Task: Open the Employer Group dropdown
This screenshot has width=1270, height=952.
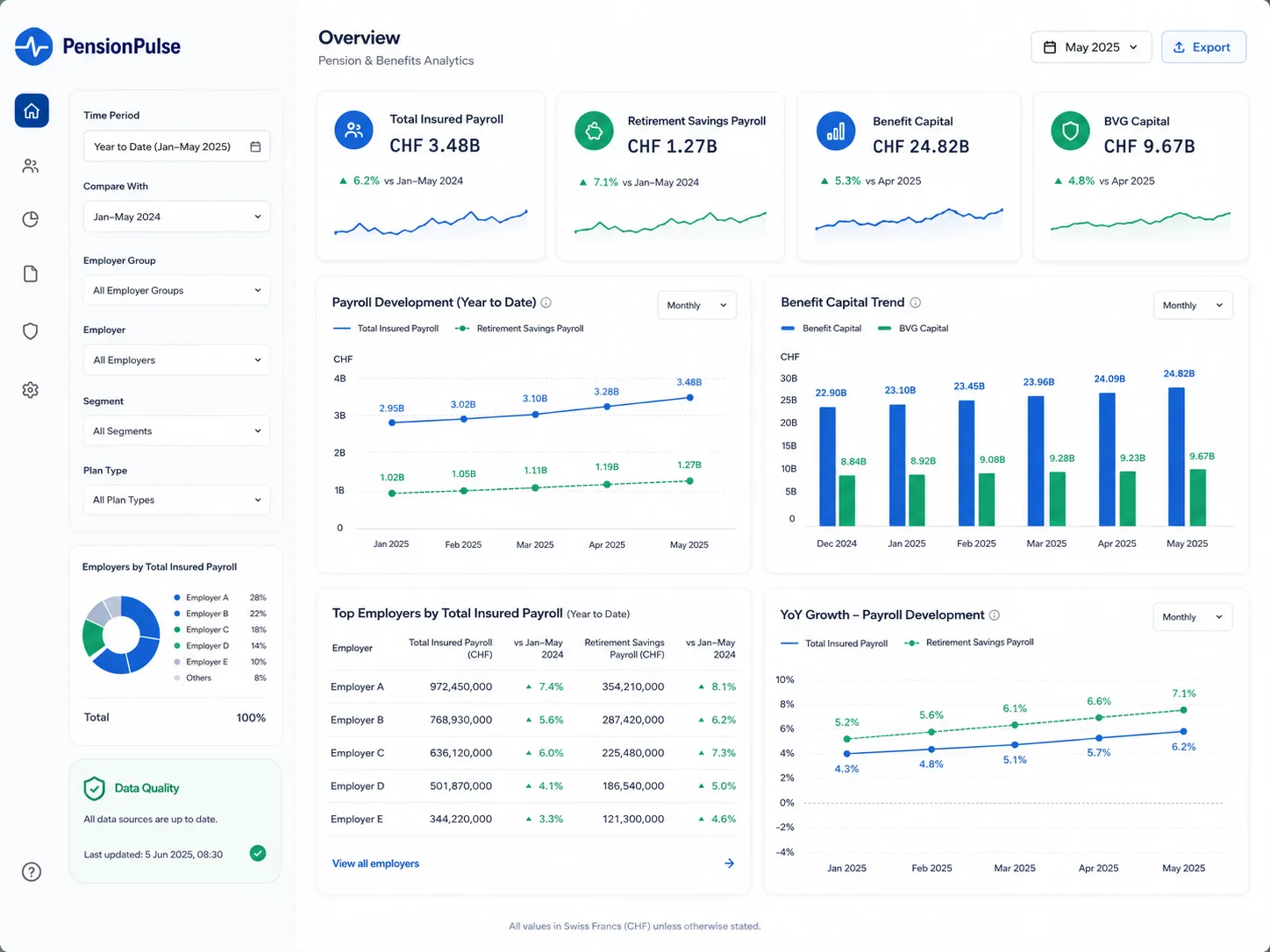Action: click(176, 290)
